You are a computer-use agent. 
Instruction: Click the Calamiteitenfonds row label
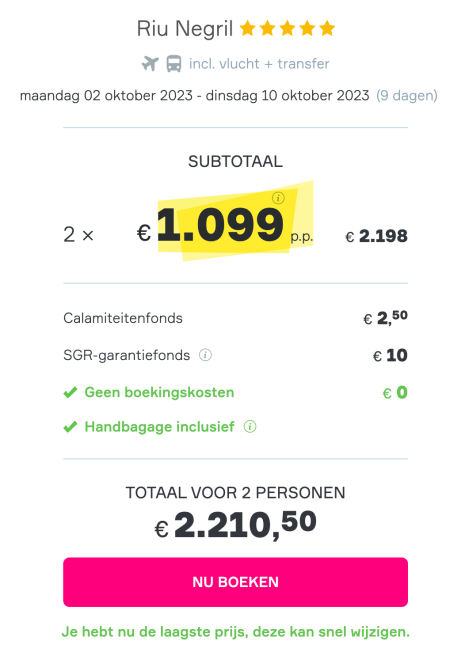pos(123,318)
